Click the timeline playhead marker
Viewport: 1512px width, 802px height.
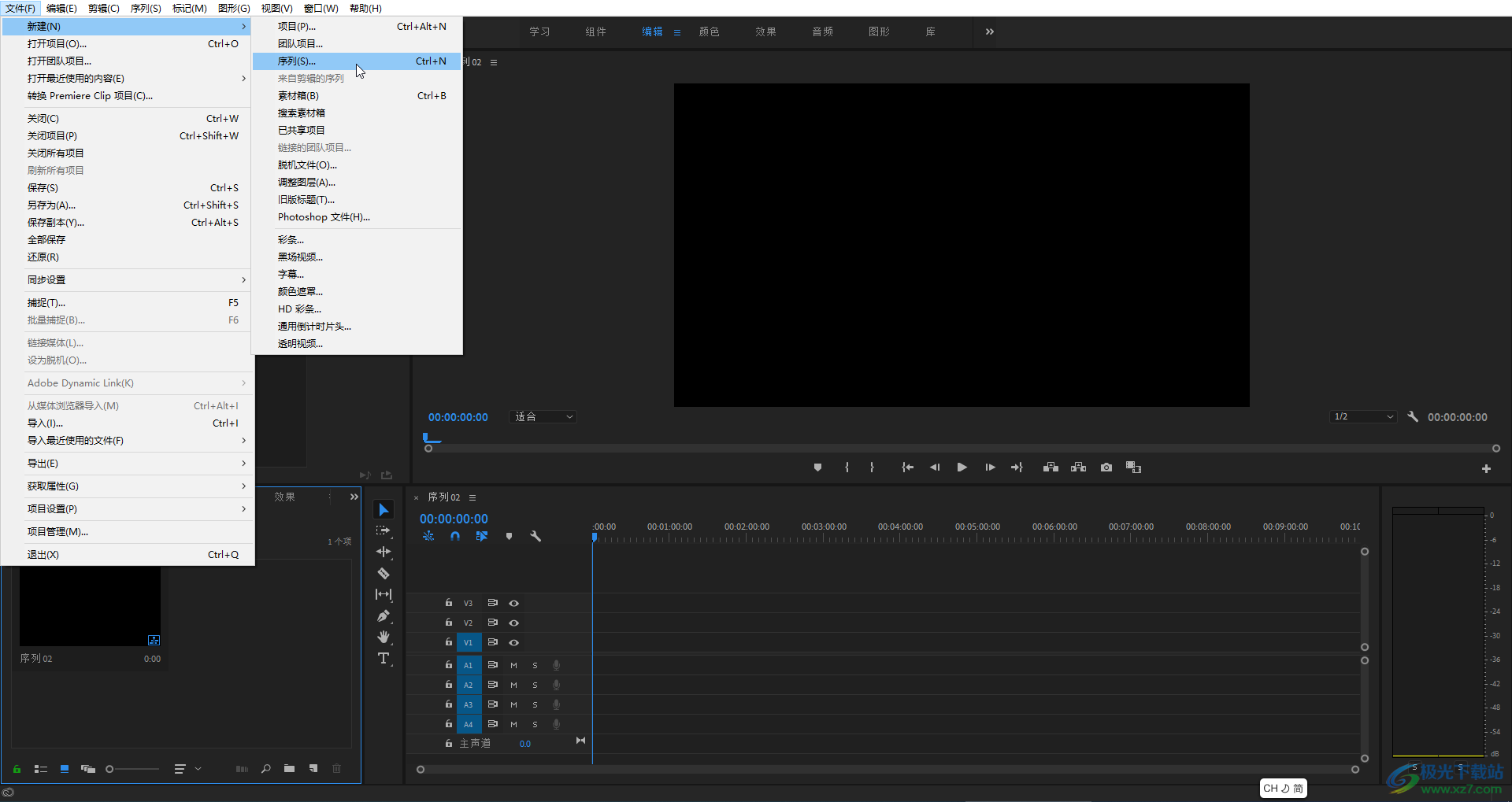pyautogui.click(x=595, y=537)
